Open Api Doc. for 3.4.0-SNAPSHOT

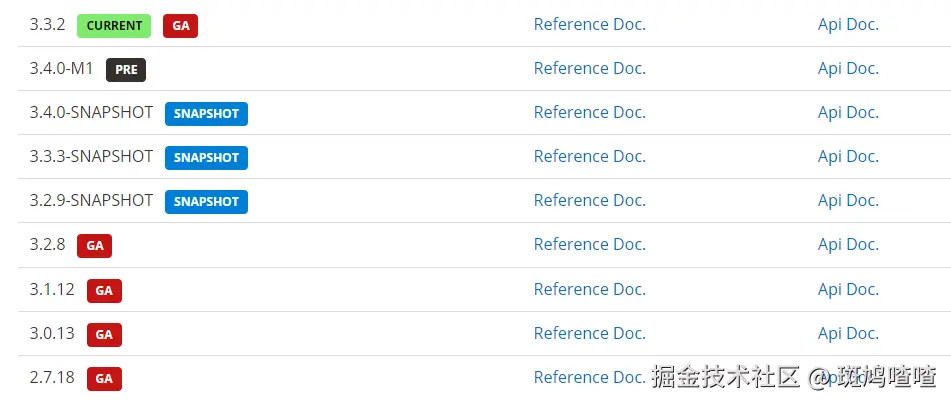(x=847, y=112)
